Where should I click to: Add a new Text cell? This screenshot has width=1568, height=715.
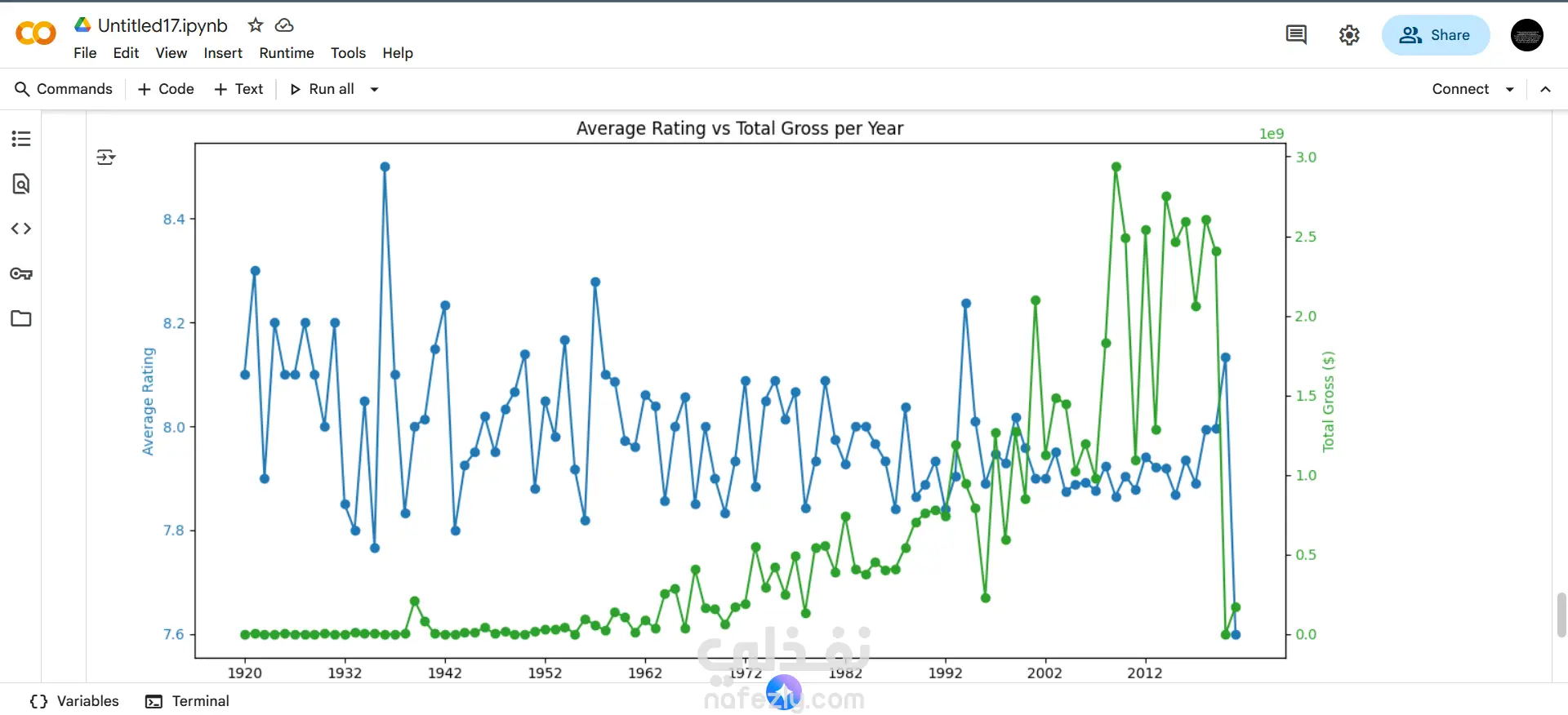click(x=238, y=89)
